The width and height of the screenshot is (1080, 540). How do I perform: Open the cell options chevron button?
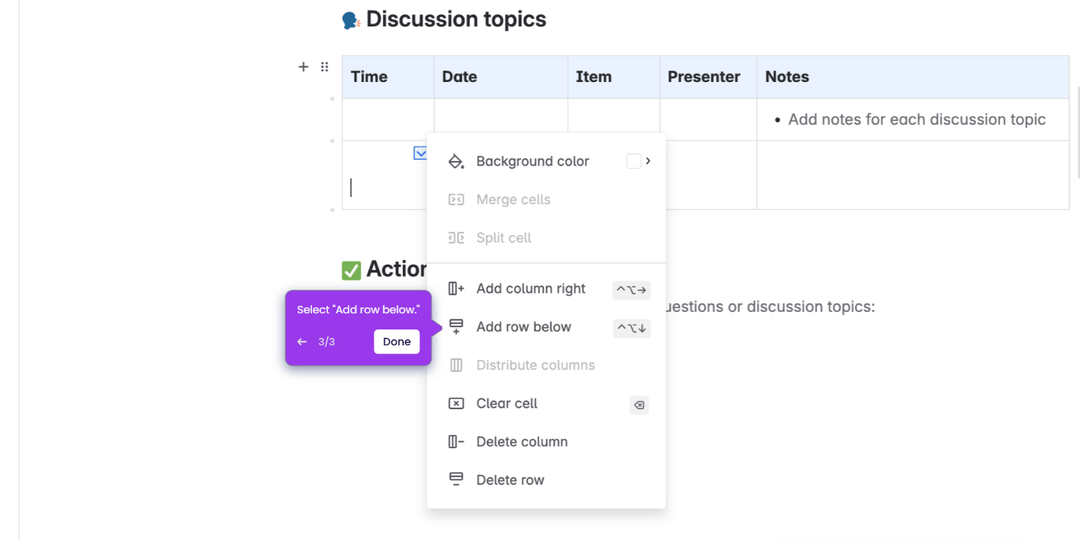[420, 153]
